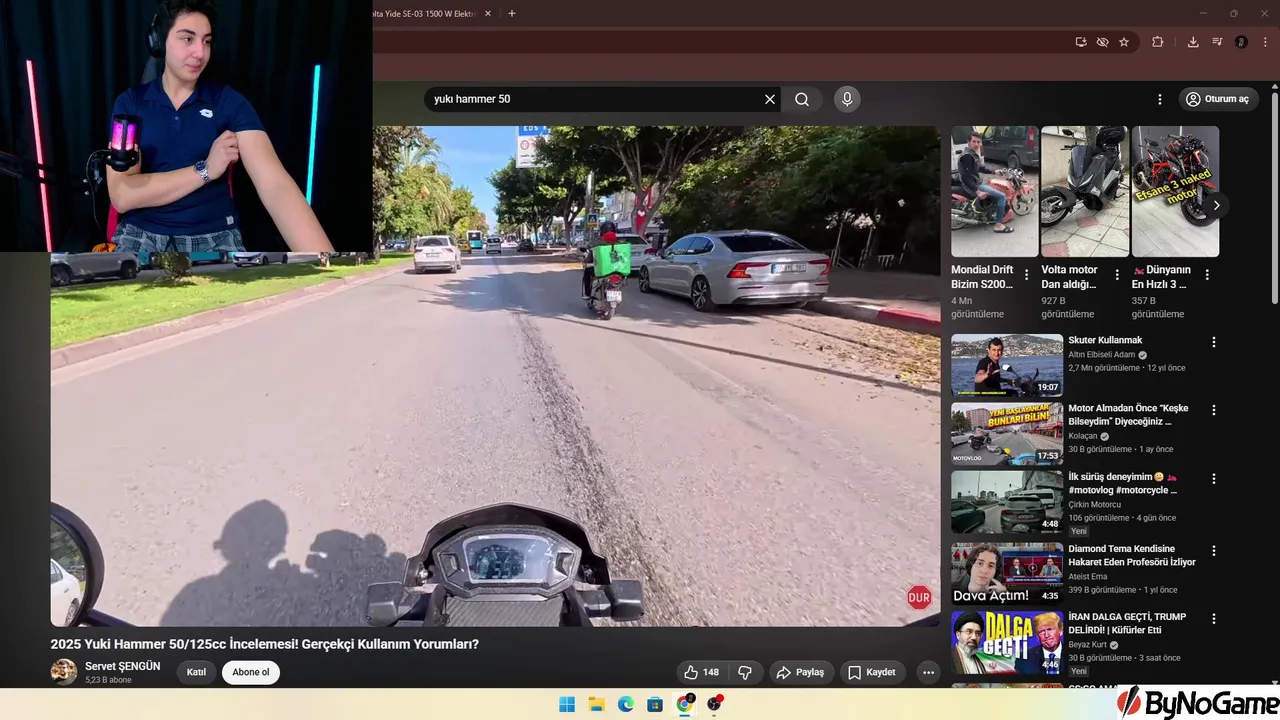Image resolution: width=1280 pixels, height=720 pixels.
Task: Save video with Kaydet button
Action: tap(872, 672)
